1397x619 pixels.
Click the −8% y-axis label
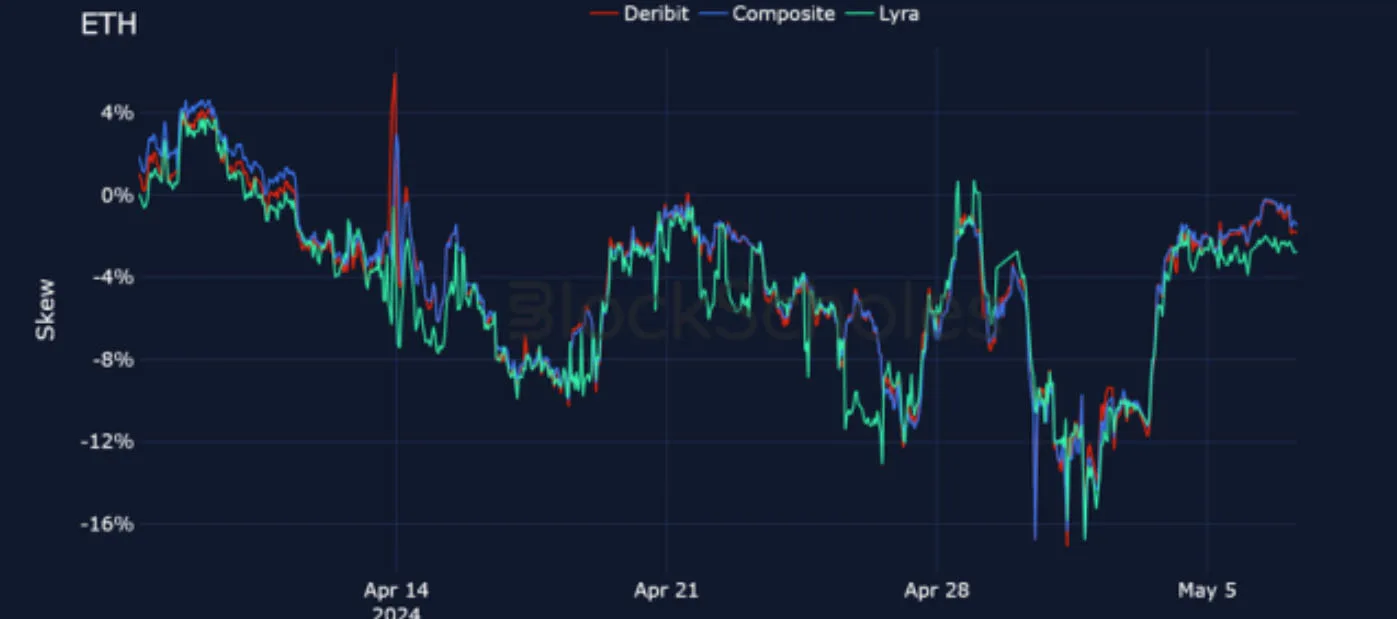(112, 359)
